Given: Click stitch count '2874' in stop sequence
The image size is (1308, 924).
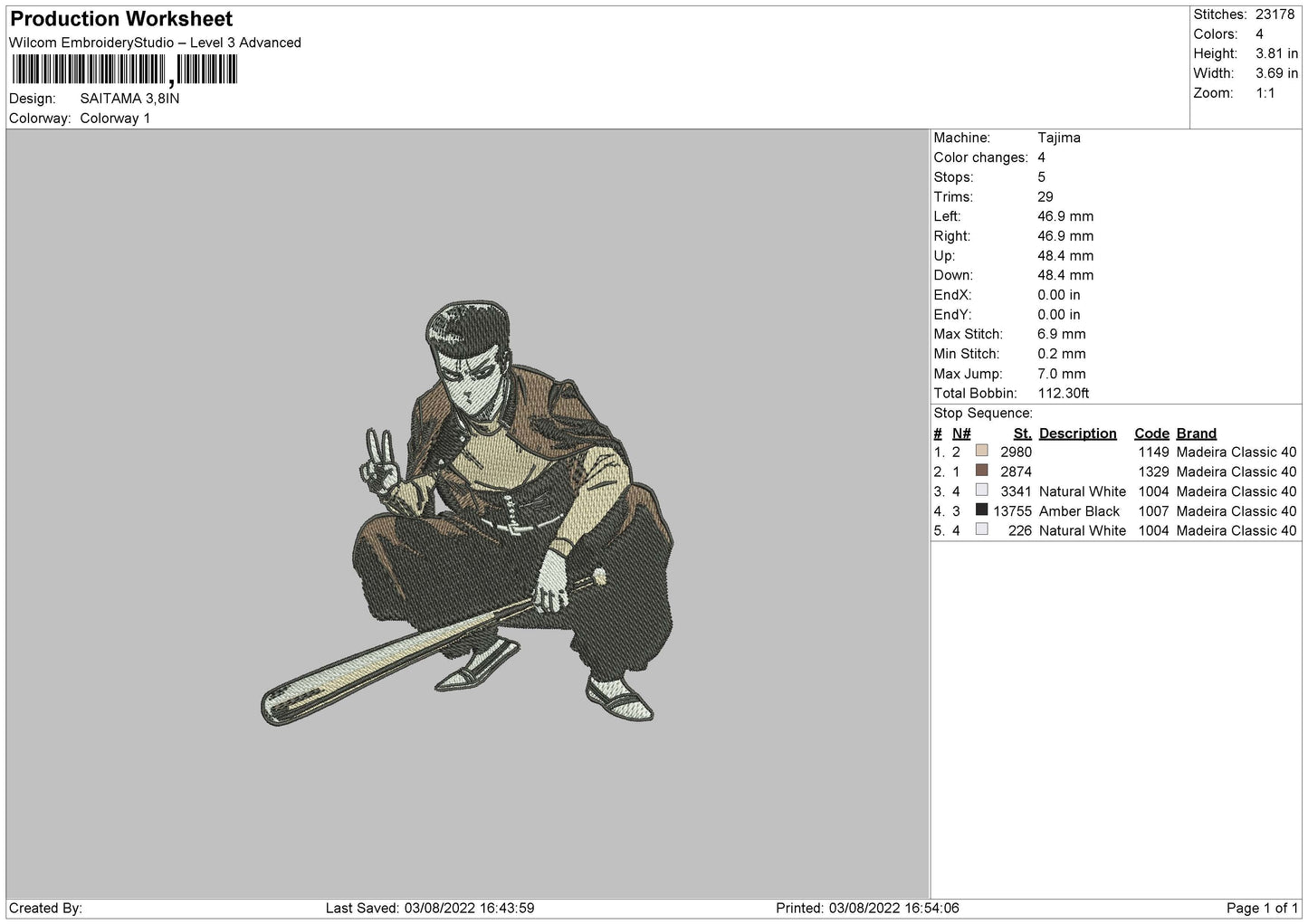Looking at the screenshot, I should pyautogui.click(x=1016, y=472).
